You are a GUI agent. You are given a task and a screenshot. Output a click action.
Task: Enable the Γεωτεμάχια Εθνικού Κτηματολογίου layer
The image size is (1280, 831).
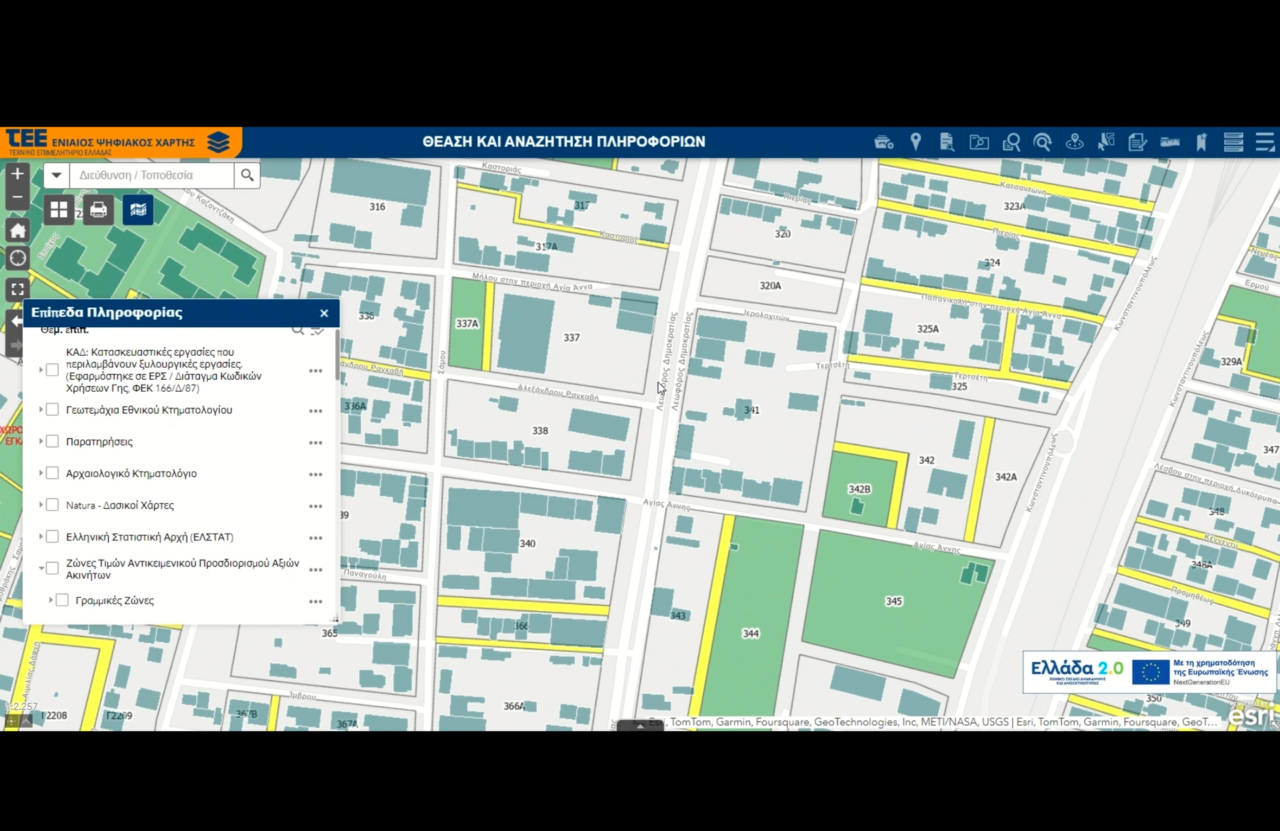point(53,410)
